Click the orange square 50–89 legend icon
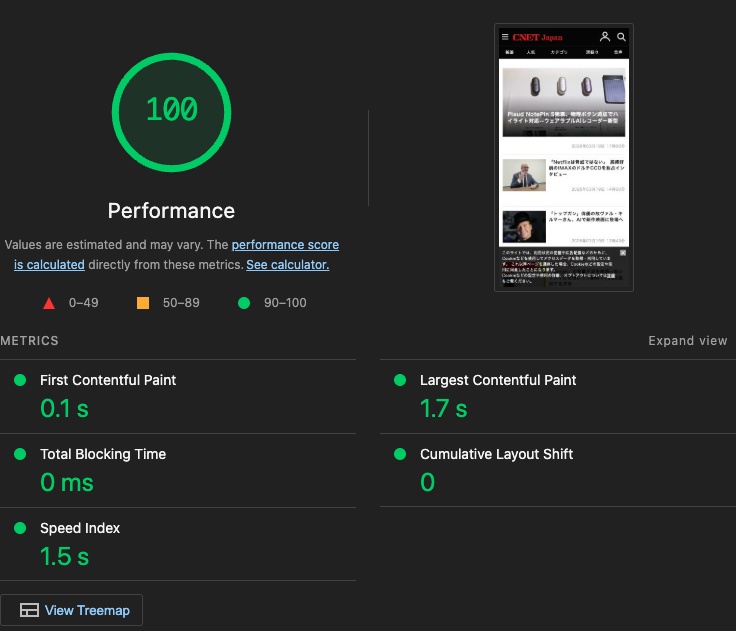This screenshot has width=736, height=631. pos(143,303)
